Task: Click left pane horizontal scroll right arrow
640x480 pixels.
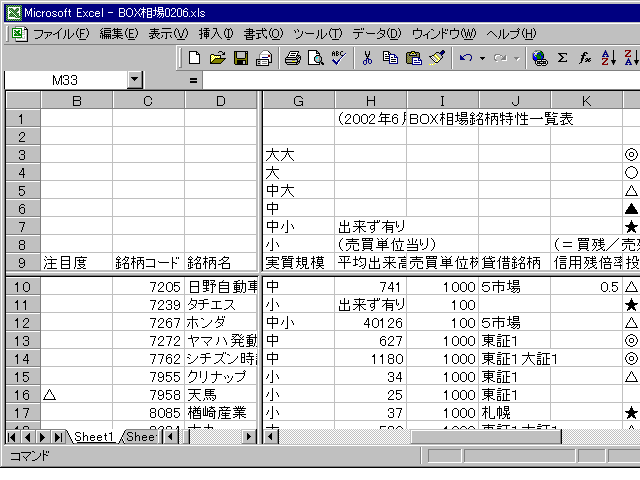Action: [x=249, y=437]
